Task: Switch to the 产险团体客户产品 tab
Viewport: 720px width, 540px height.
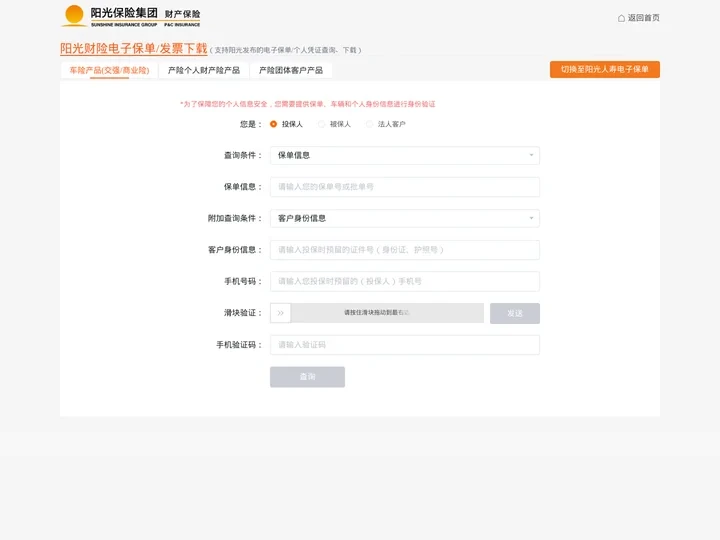Action: tap(291, 70)
